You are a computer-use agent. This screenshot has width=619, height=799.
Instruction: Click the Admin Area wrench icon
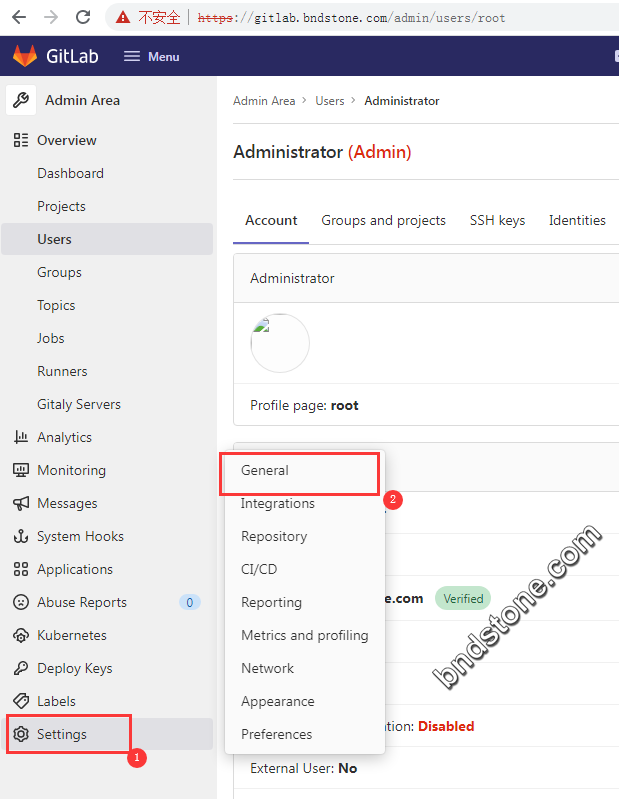tap(21, 100)
